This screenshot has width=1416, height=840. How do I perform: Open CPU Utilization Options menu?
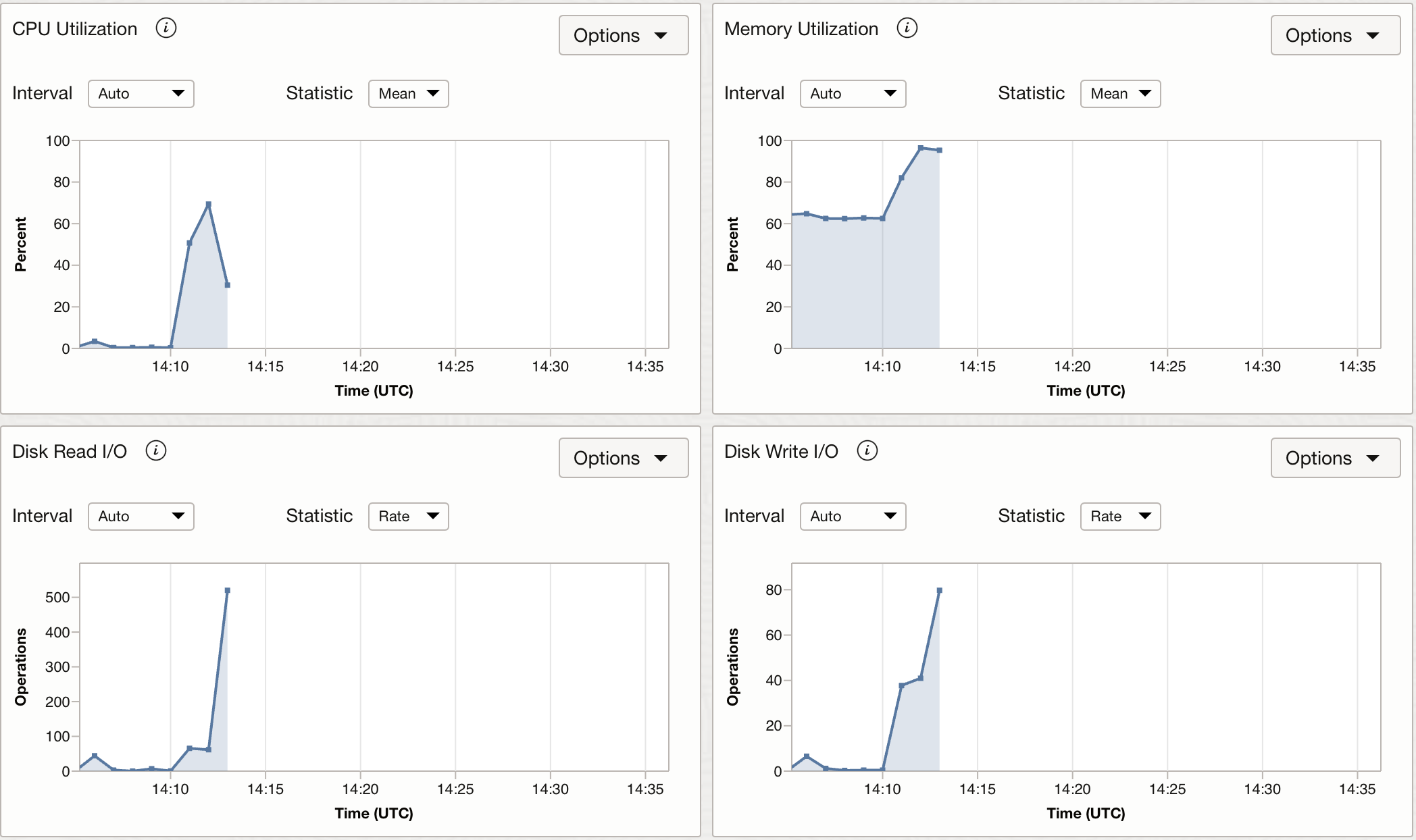[623, 35]
